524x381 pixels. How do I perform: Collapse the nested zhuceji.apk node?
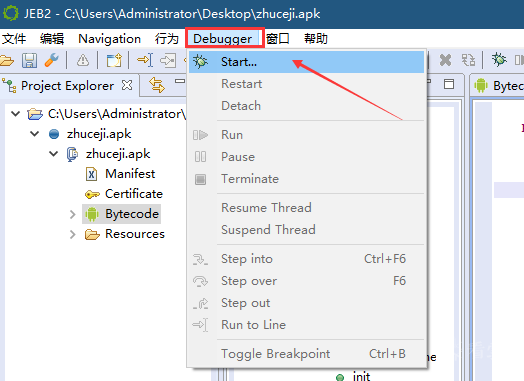click(x=53, y=154)
